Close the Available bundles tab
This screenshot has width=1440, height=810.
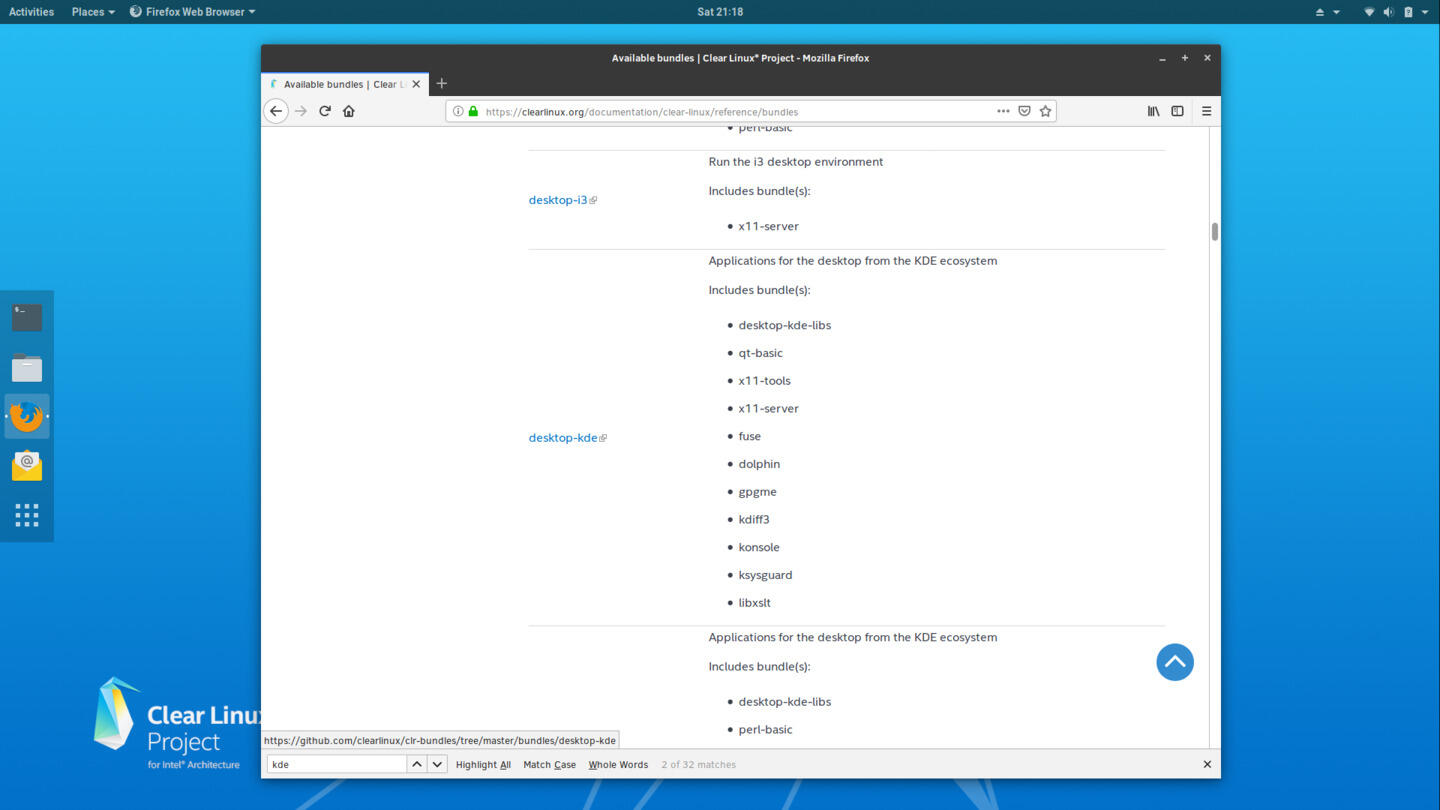416,84
